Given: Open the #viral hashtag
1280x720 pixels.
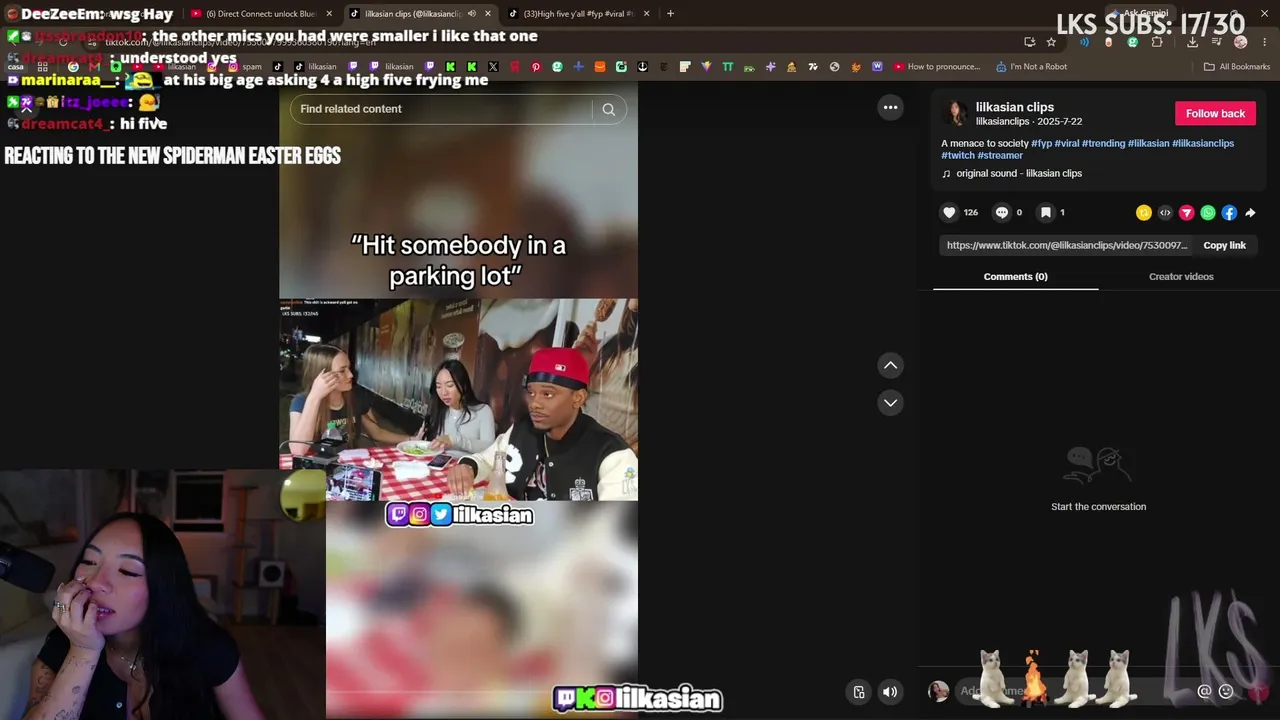Looking at the screenshot, I should 1067,143.
